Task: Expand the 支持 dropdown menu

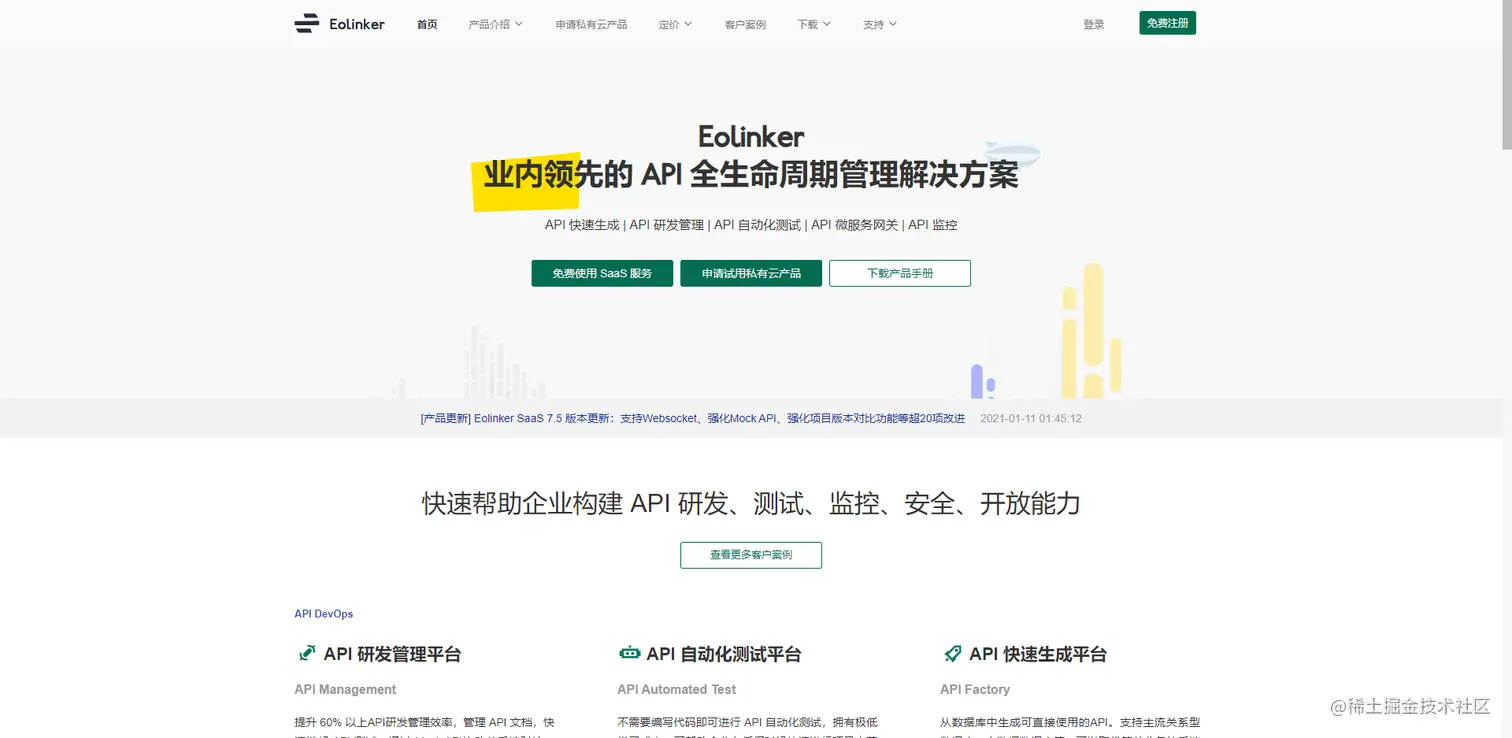Action: pos(880,24)
